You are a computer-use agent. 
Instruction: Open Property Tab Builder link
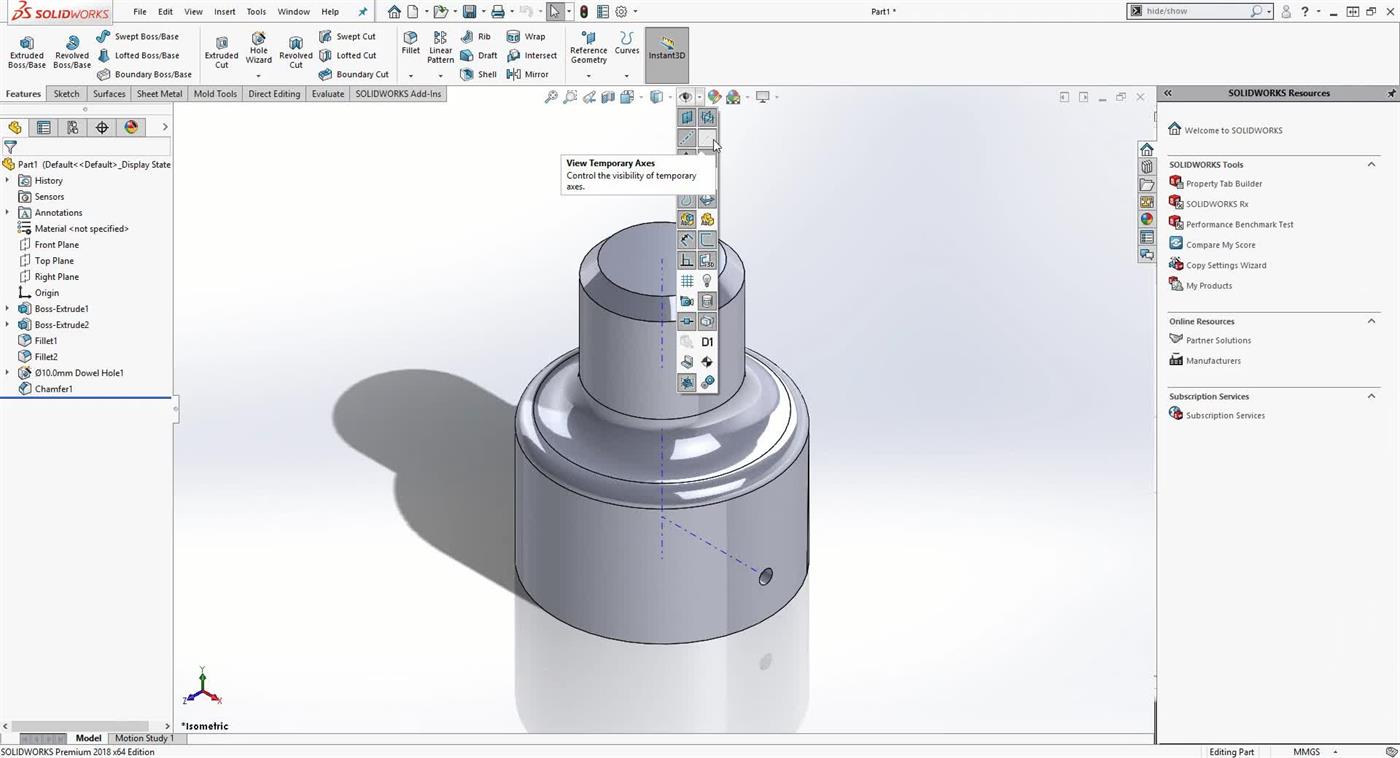(1223, 183)
